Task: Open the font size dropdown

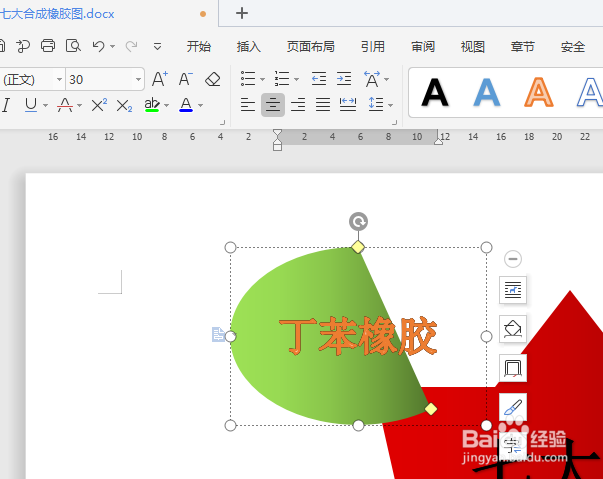Action: pos(138,80)
